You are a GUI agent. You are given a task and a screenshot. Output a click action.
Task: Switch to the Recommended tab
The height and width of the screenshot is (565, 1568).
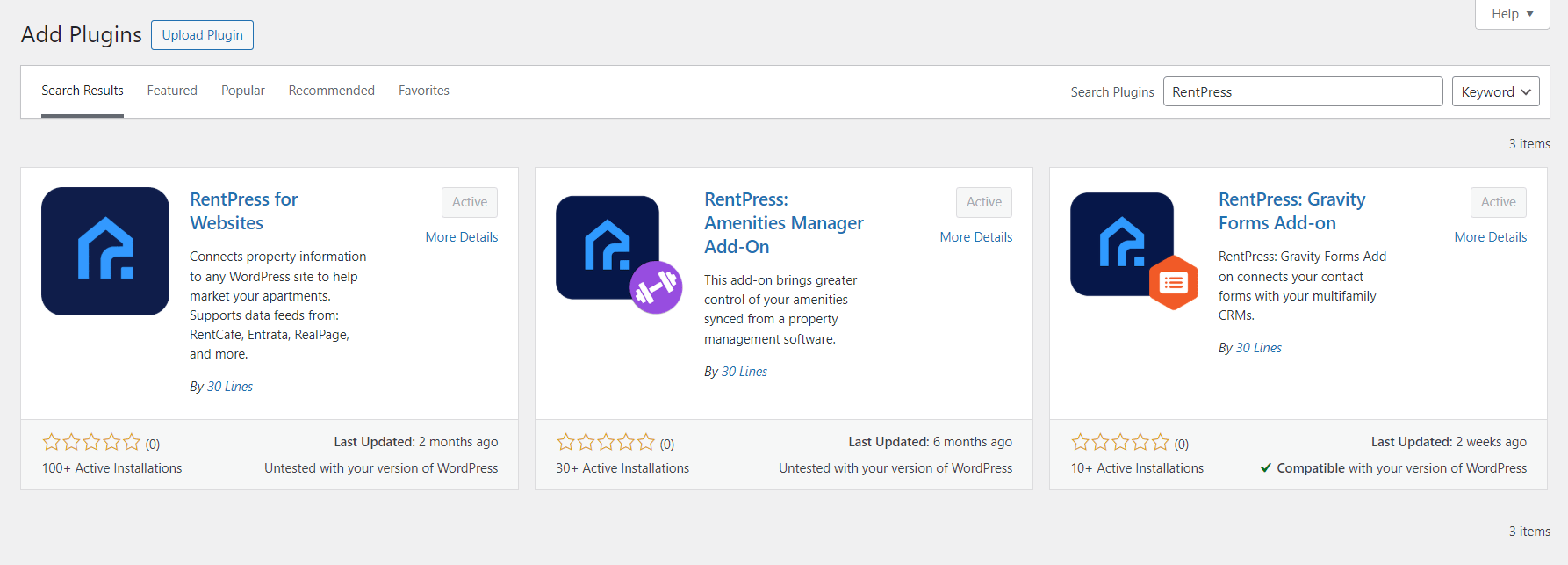point(332,91)
